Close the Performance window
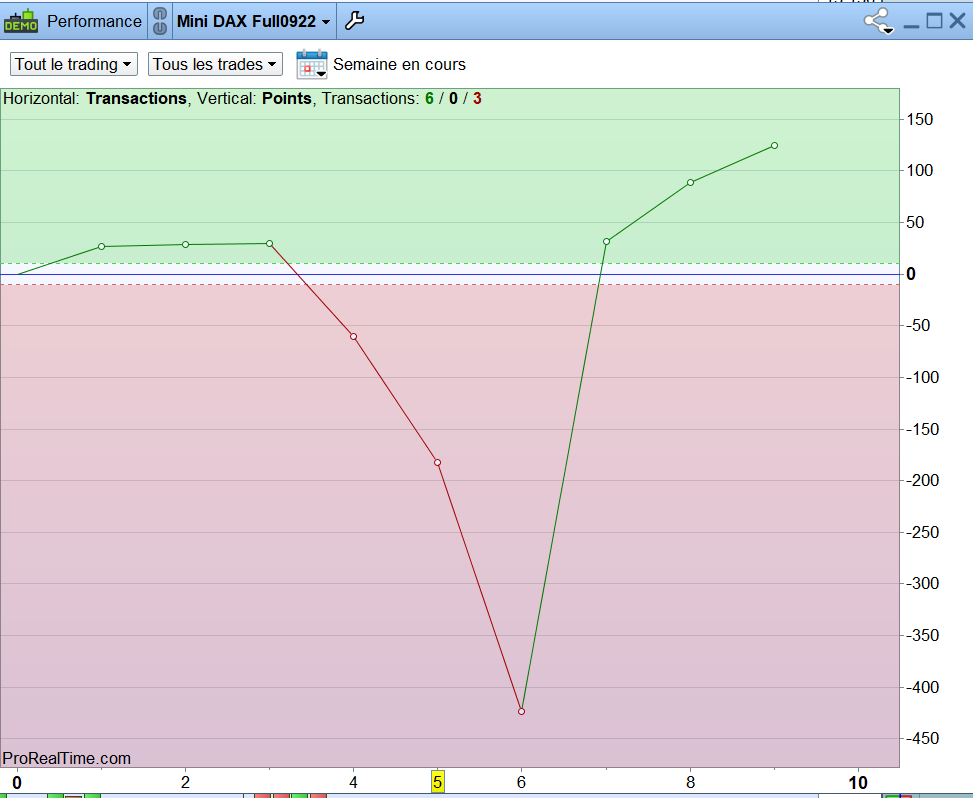Screen dimensions: 973x798 tap(957, 21)
